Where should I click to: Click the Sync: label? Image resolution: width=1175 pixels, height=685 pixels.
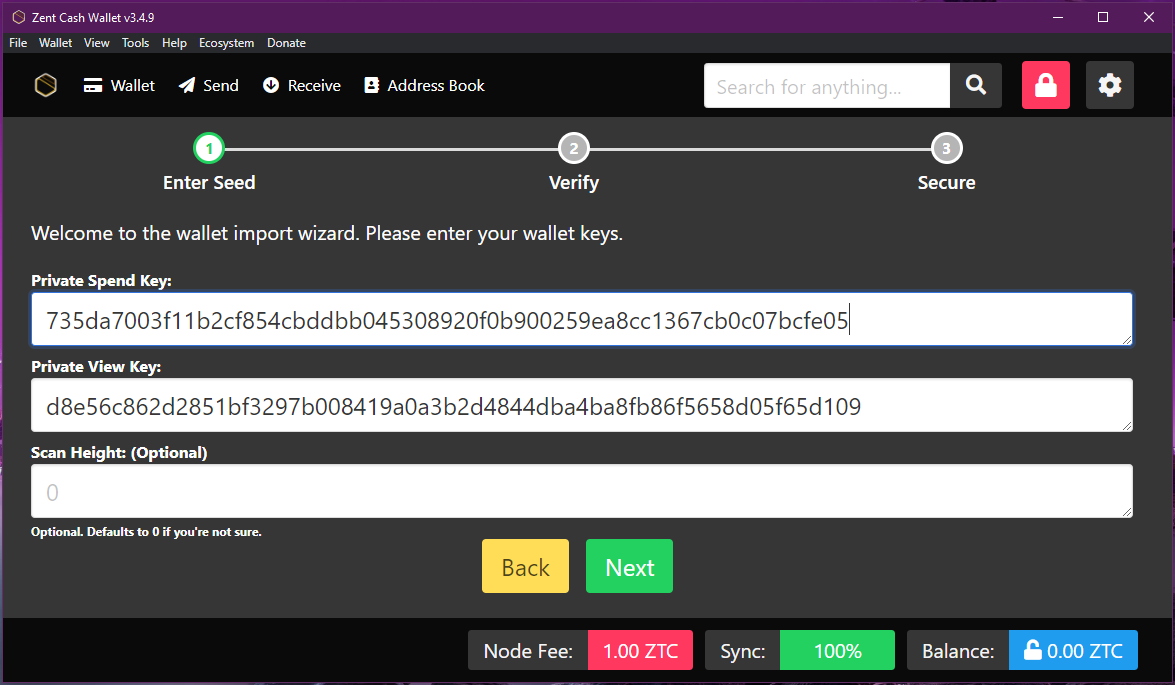pos(743,651)
